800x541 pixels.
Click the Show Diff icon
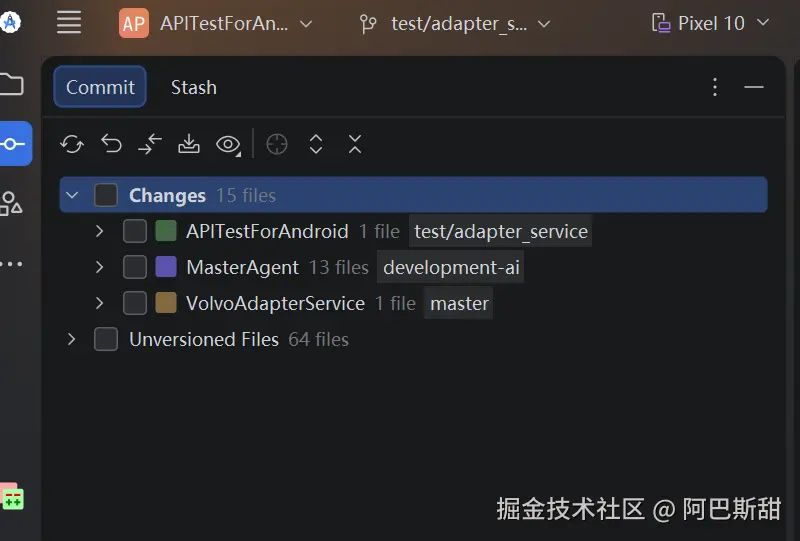150,144
